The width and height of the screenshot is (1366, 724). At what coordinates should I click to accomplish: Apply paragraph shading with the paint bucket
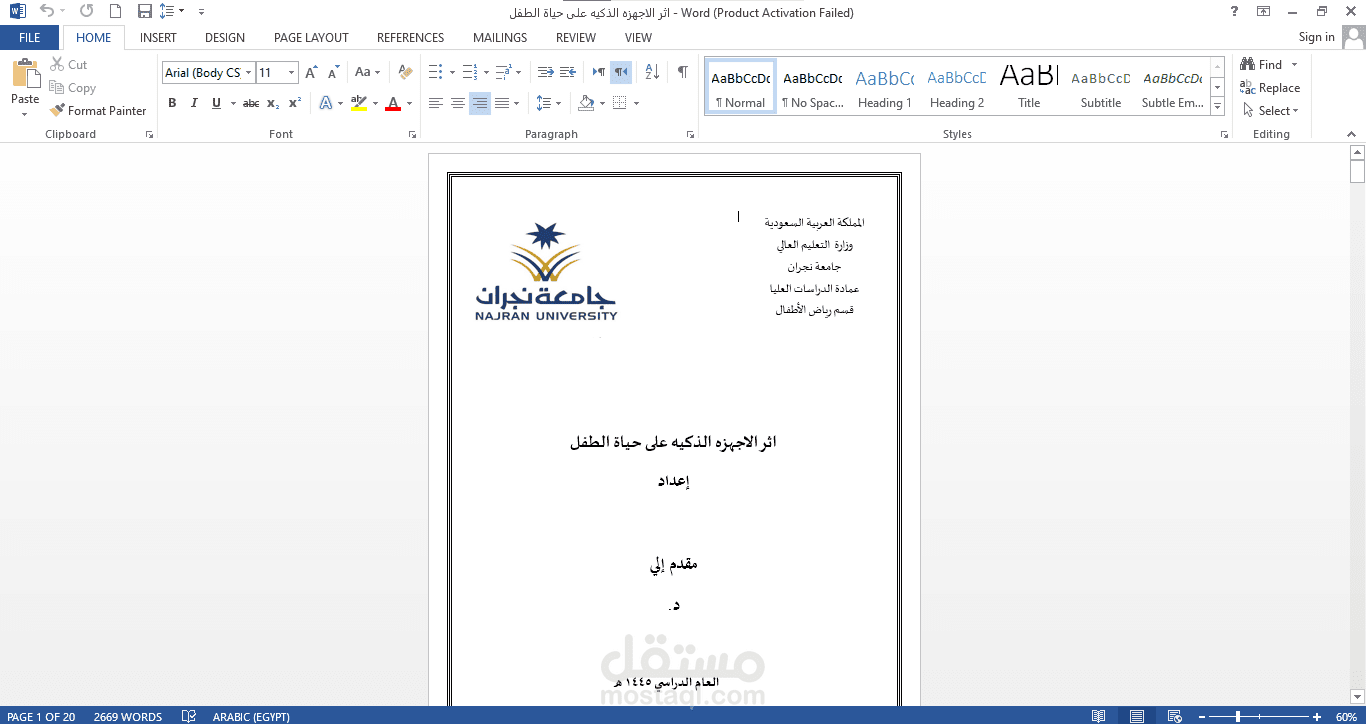pyautogui.click(x=587, y=103)
